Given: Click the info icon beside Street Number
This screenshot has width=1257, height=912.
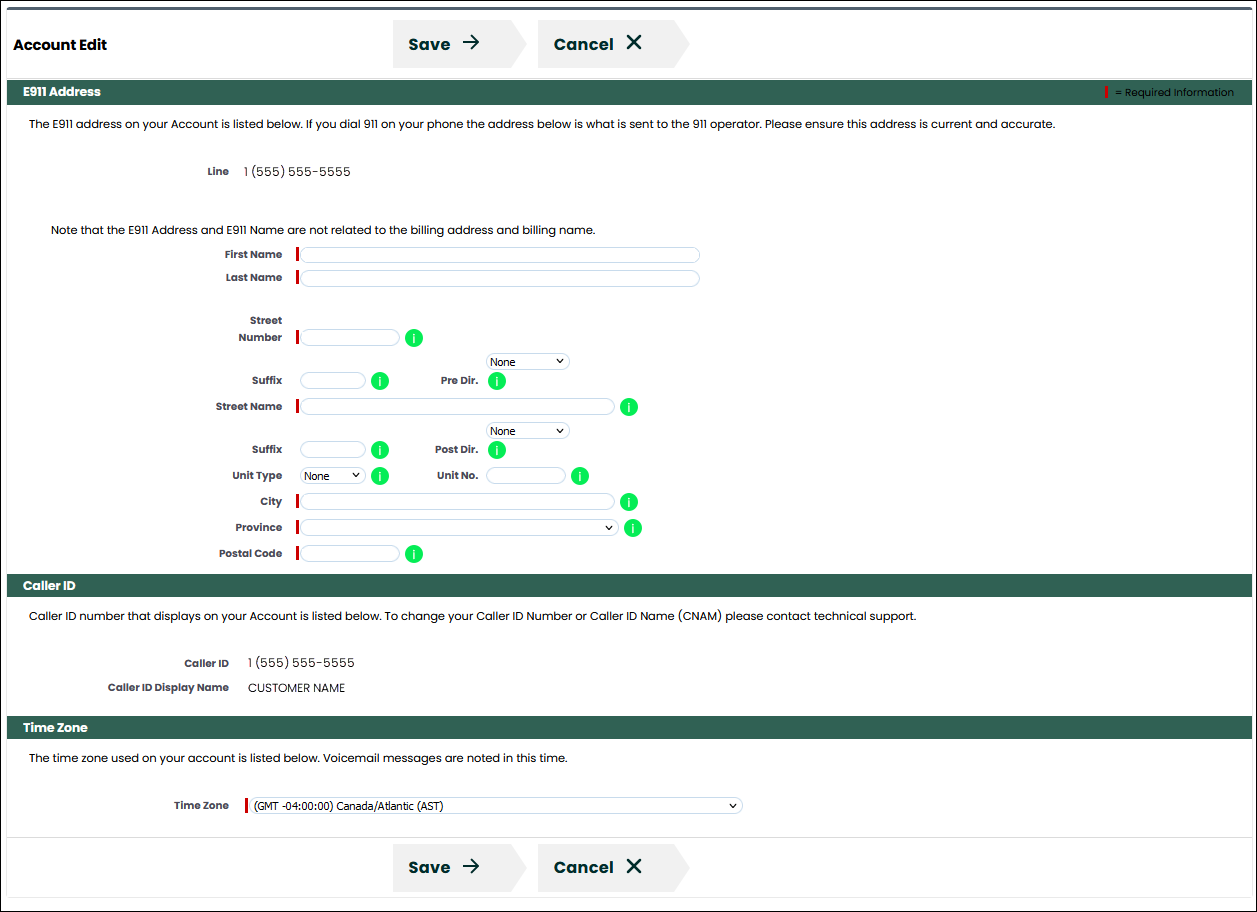Looking at the screenshot, I should click(x=414, y=338).
